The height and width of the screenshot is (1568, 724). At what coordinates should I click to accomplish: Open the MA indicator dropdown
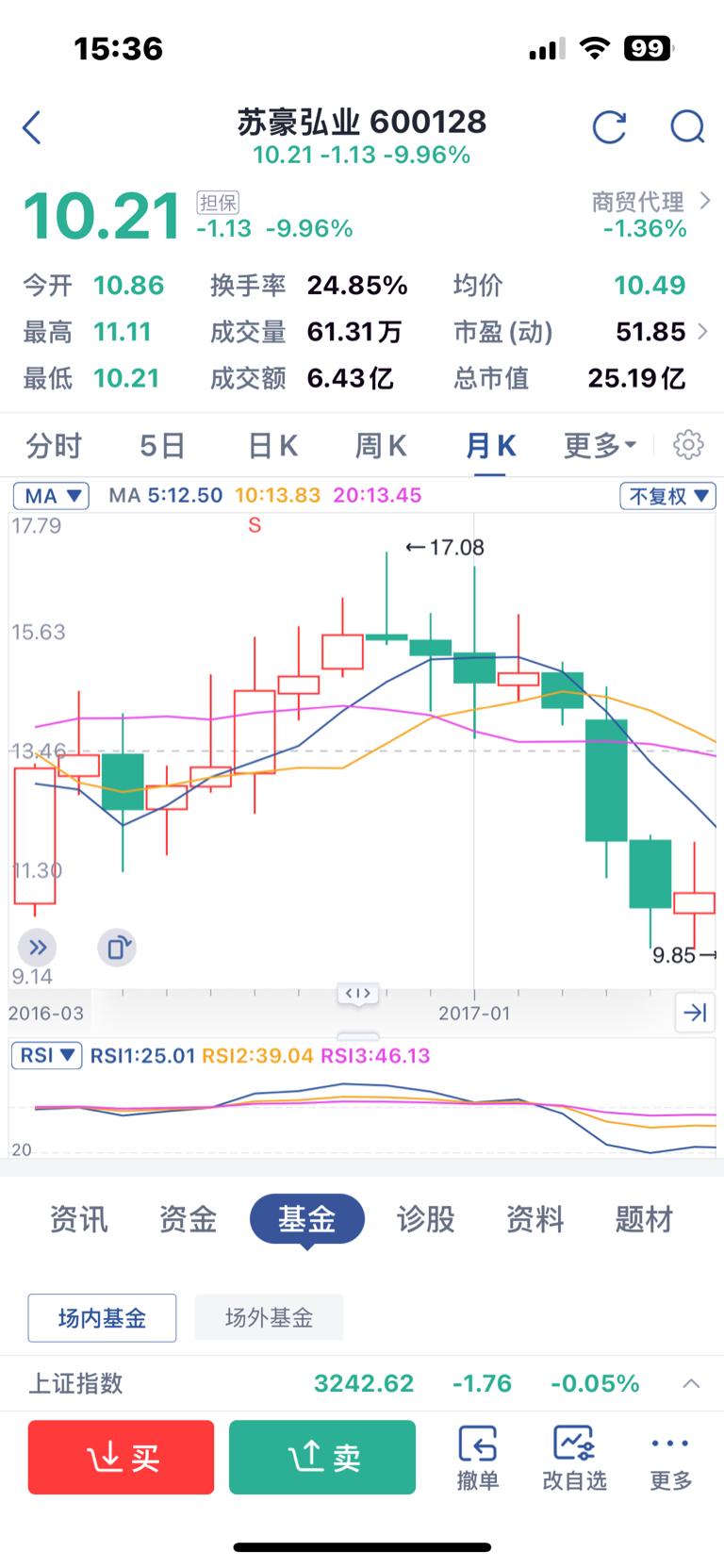point(51,496)
